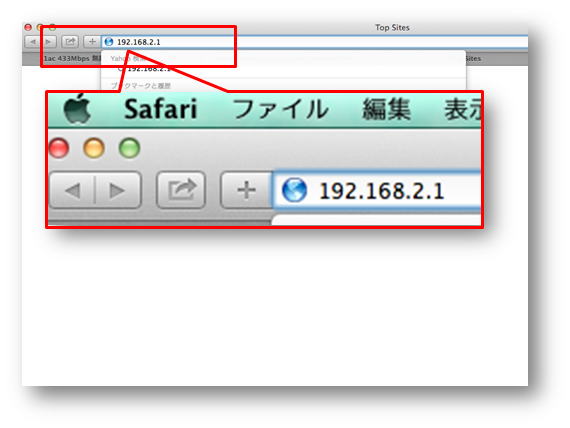Click the forward arrow in the magnified toolbar

click(x=117, y=190)
